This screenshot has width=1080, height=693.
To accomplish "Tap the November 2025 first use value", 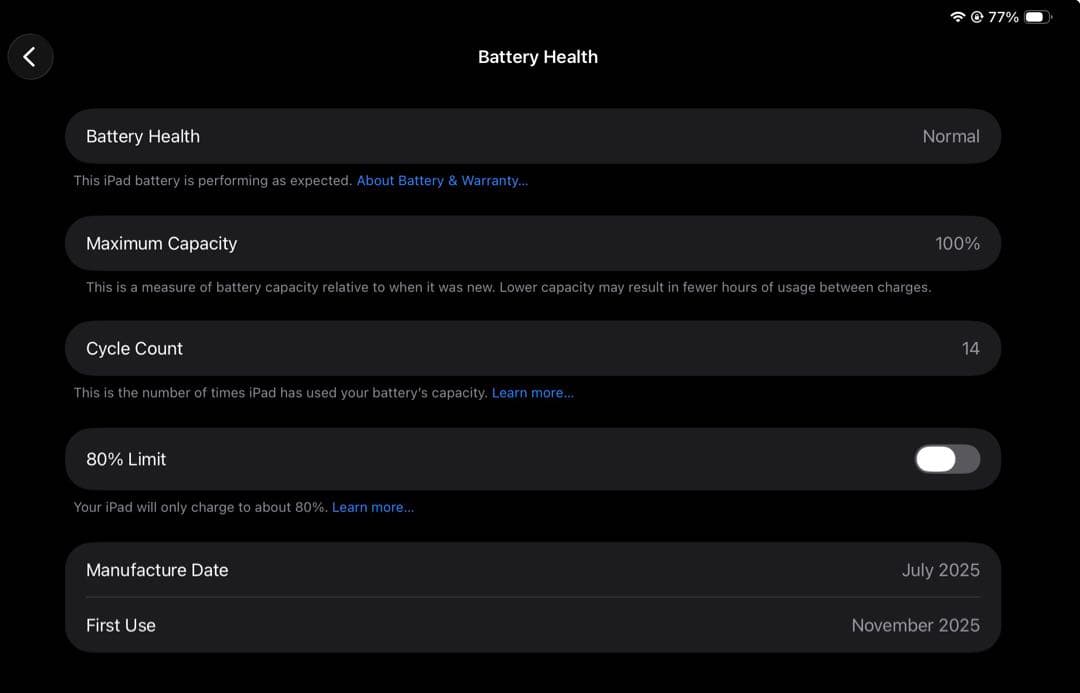I will click(915, 625).
